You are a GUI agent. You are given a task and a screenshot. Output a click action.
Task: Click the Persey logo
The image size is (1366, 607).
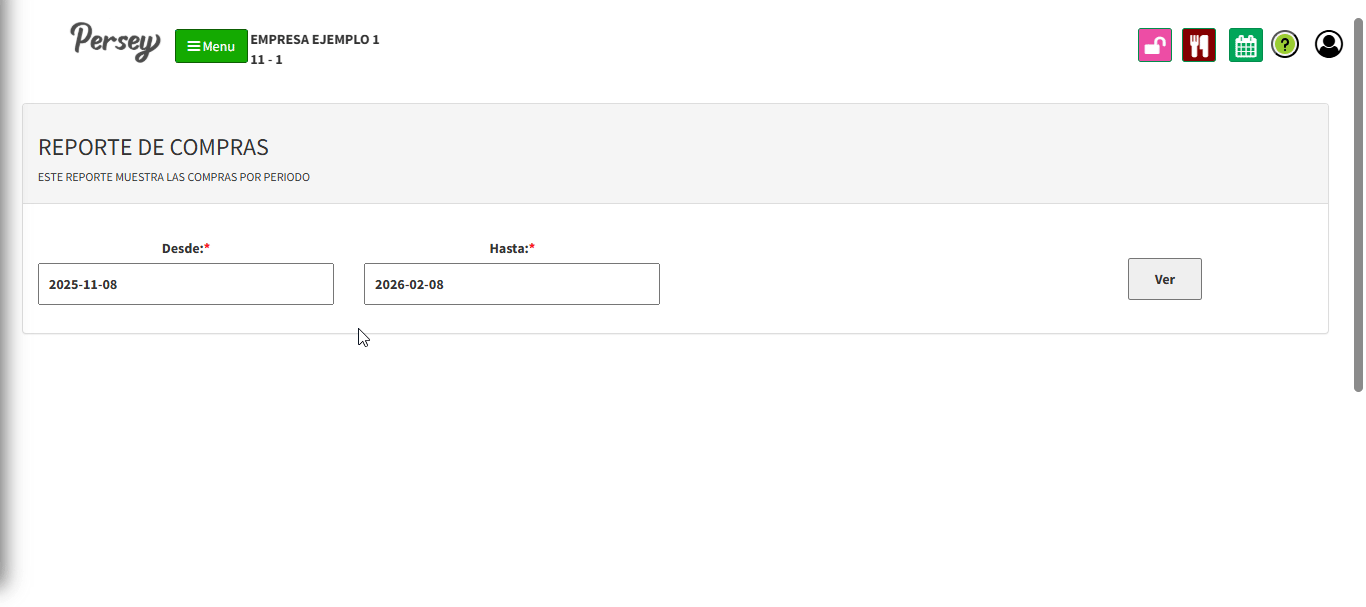[x=115, y=42]
